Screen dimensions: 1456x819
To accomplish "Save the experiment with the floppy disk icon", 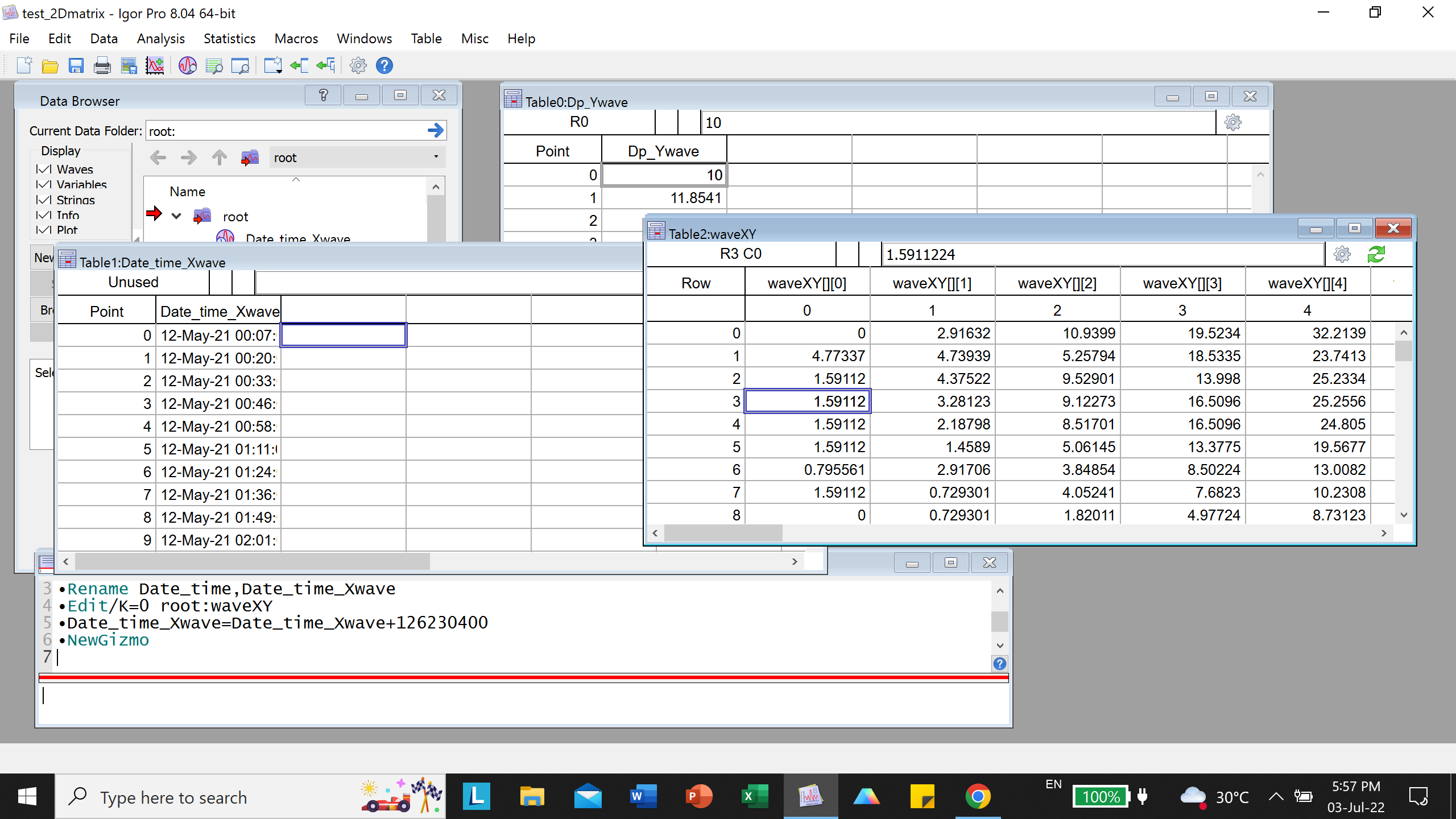I will coord(77,65).
